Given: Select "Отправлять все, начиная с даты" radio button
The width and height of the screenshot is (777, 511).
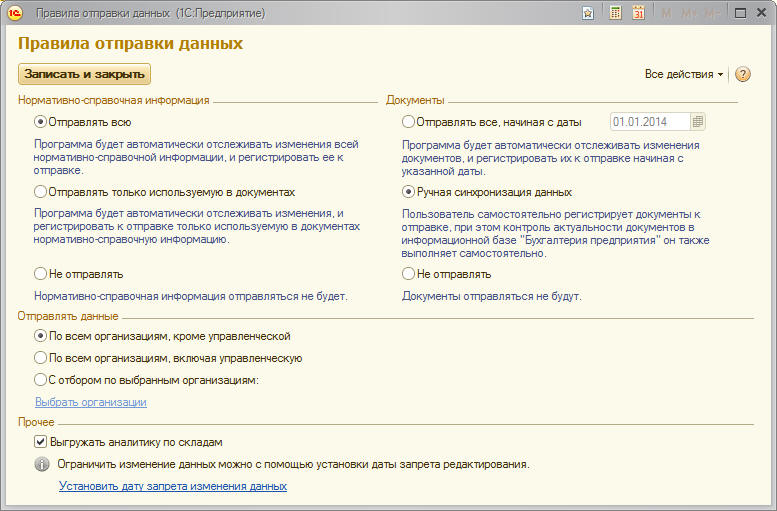Looking at the screenshot, I should coord(408,122).
